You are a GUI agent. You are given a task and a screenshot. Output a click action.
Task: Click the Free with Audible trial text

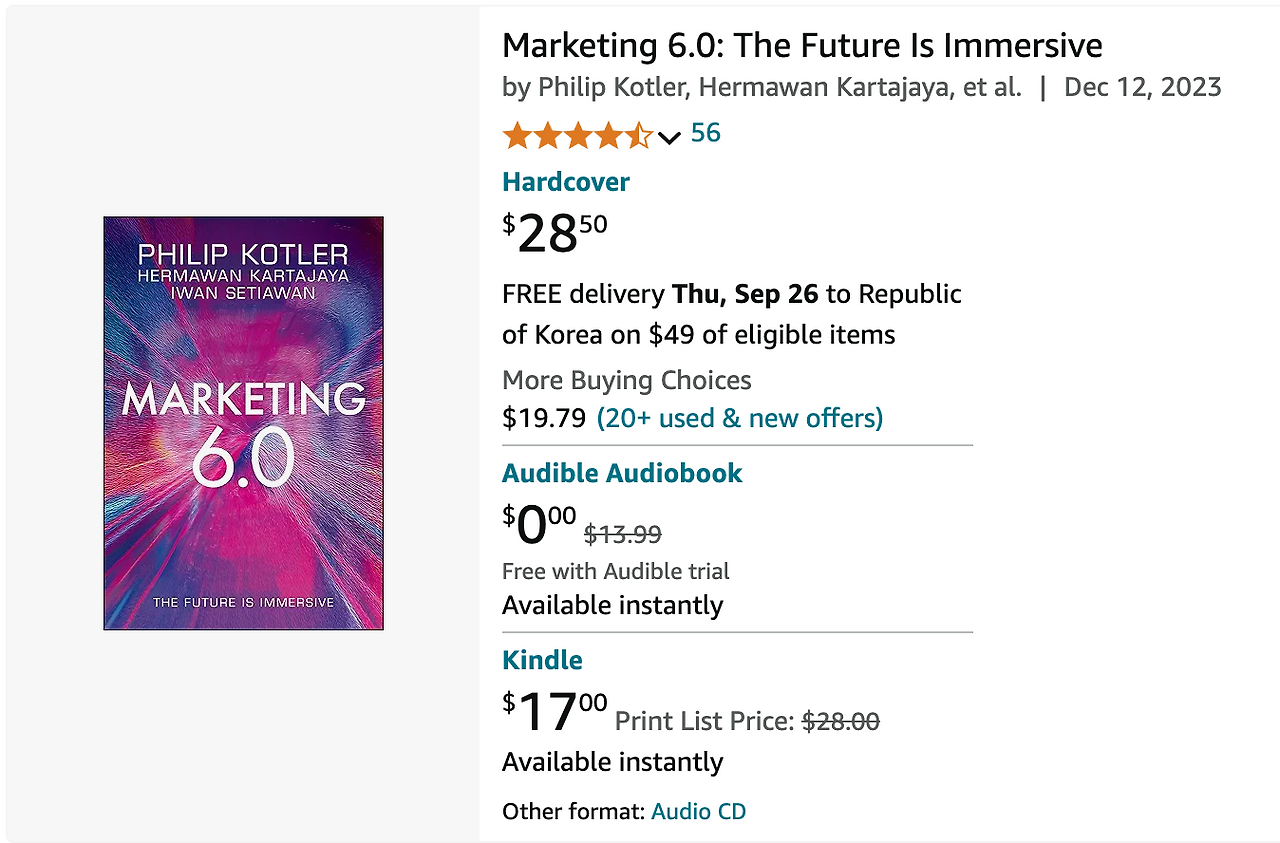click(x=615, y=571)
